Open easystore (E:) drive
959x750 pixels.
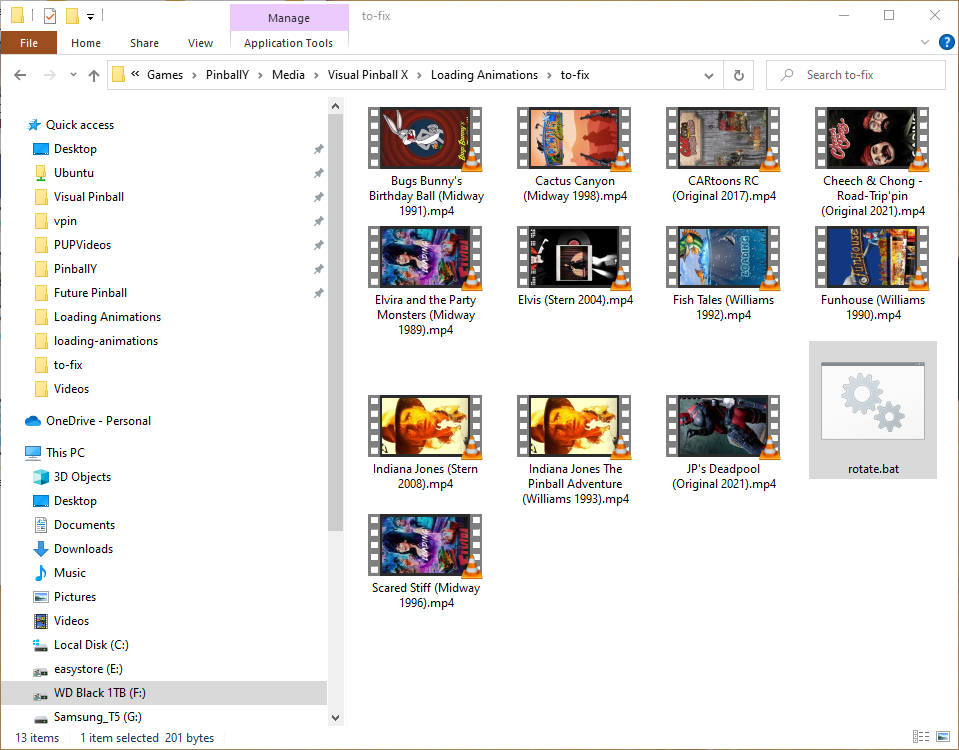pos(88,669)
